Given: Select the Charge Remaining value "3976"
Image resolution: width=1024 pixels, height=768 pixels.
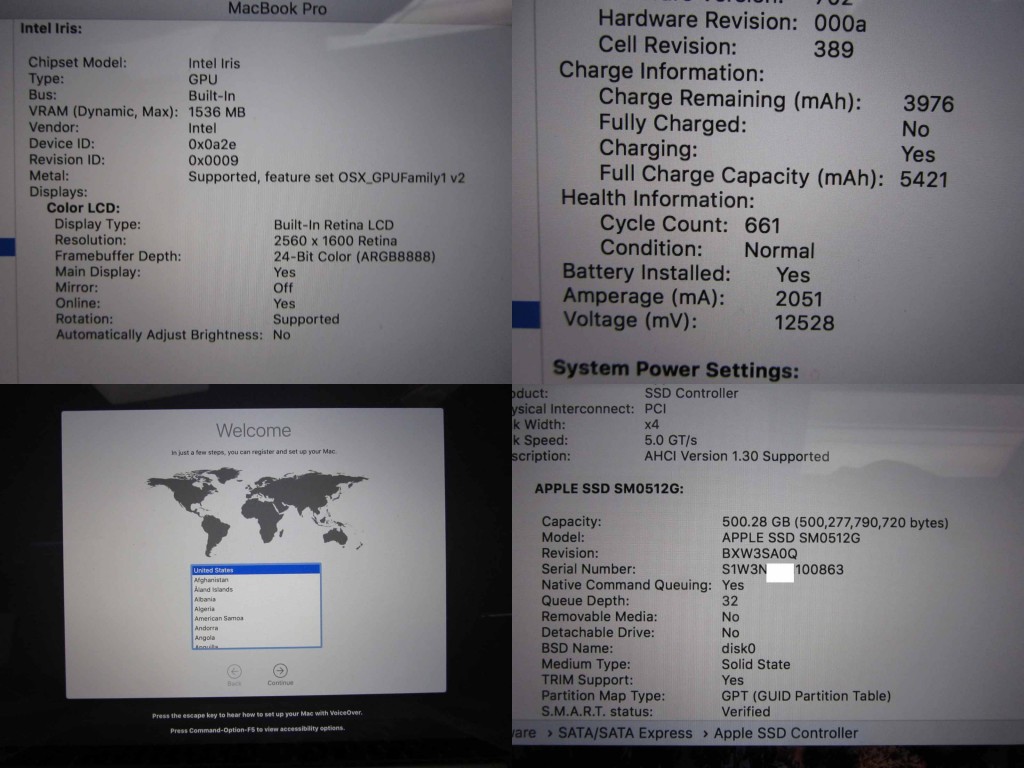Looking at the screenshot, I should coord(928,103).
